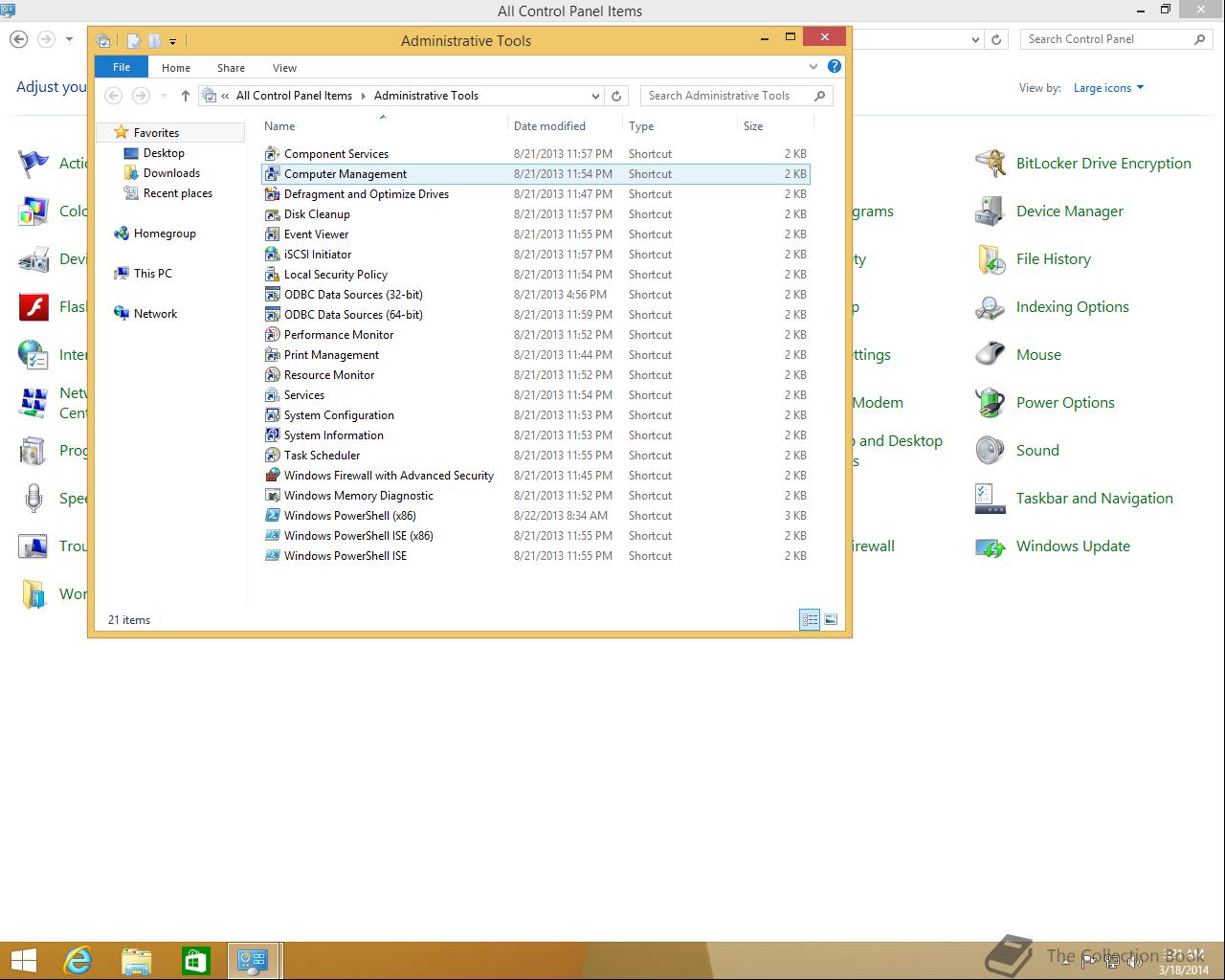Select Homegroup in navigation pane
Screen dimensions: 1225x980
coord(165,234)
